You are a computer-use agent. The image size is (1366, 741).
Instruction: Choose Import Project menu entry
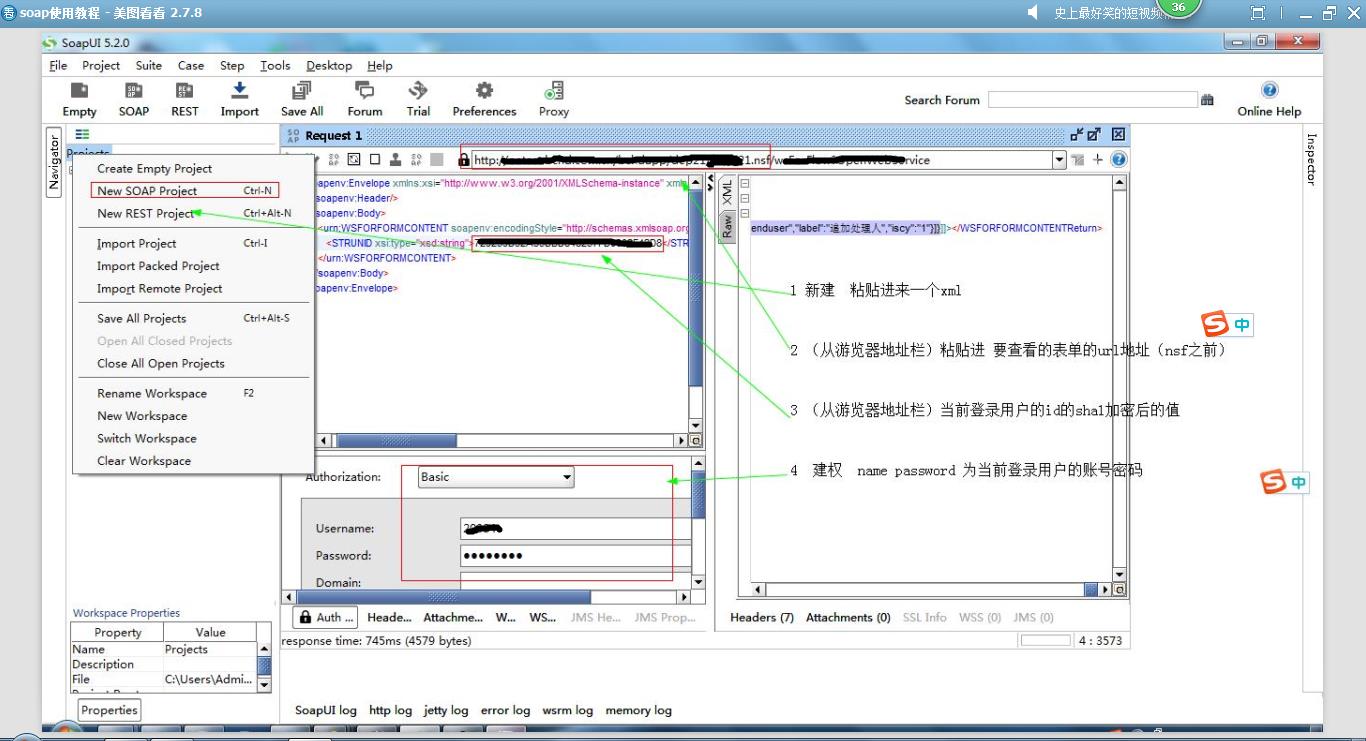pyautogui.click(x=193, y=243)
